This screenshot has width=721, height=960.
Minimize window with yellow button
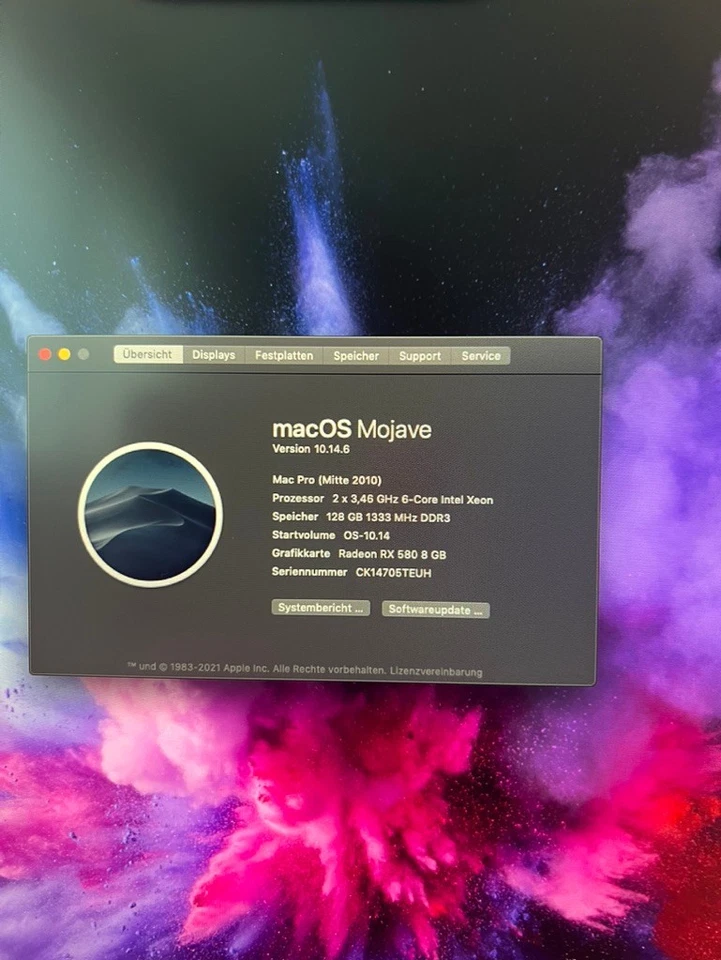64,354
